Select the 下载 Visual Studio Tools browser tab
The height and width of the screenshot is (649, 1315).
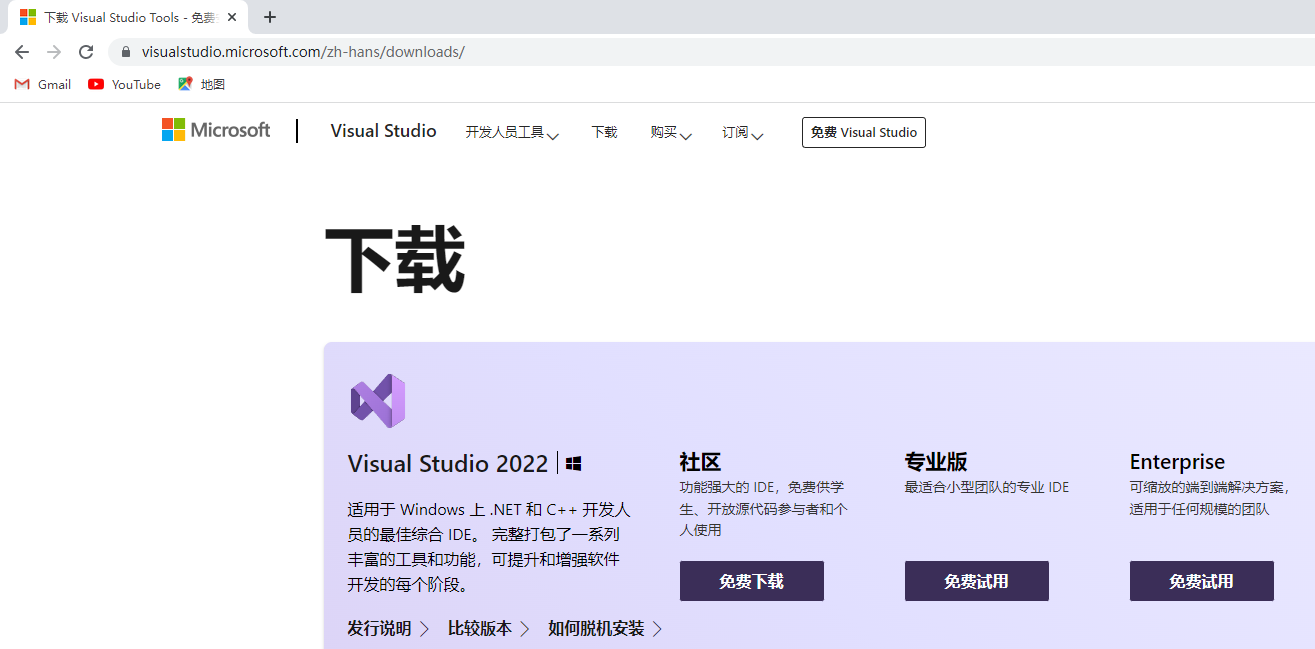click(x=128, y=17)
